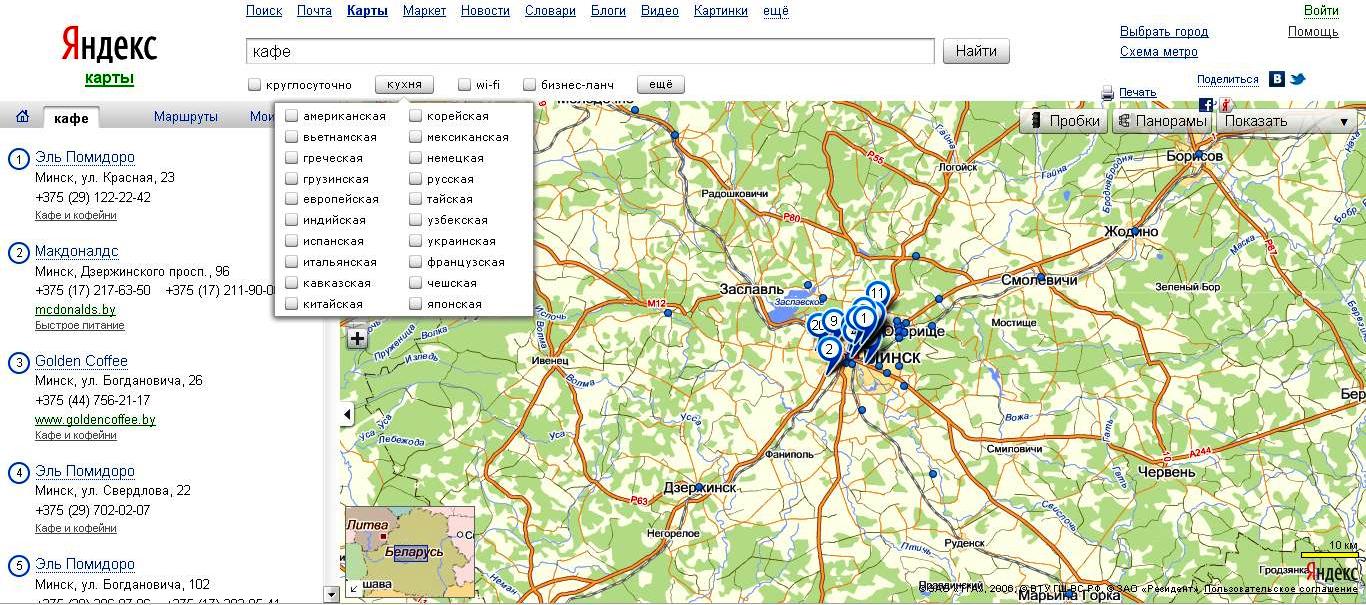Screen dimensions: 1366x605
Task: Click the map marker numbered 2
Action: (828, 349)
